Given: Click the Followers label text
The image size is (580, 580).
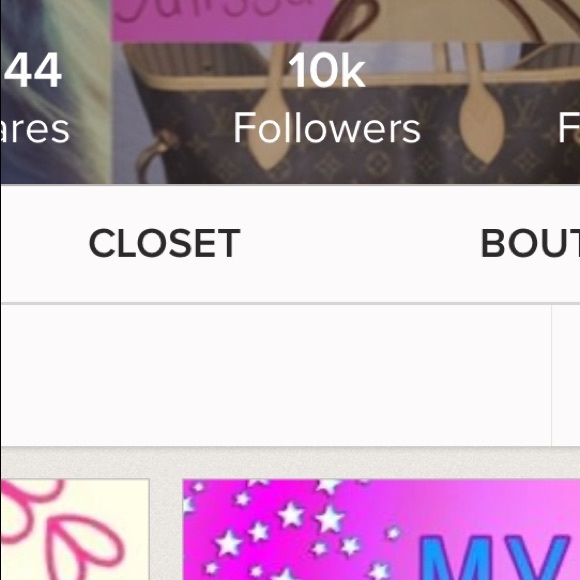Looking at the screenshot, I should click(x=327, y=128).
